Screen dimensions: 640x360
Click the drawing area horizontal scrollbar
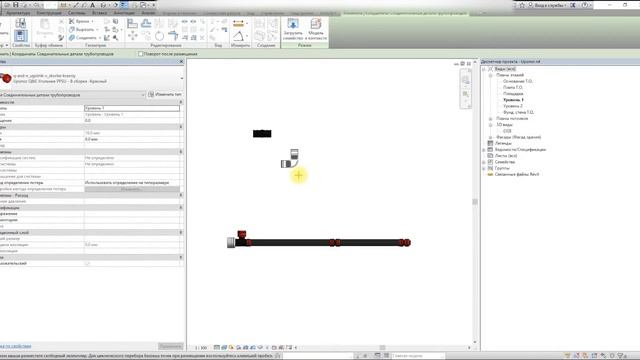pyautogui.click(x=382, y=347)
